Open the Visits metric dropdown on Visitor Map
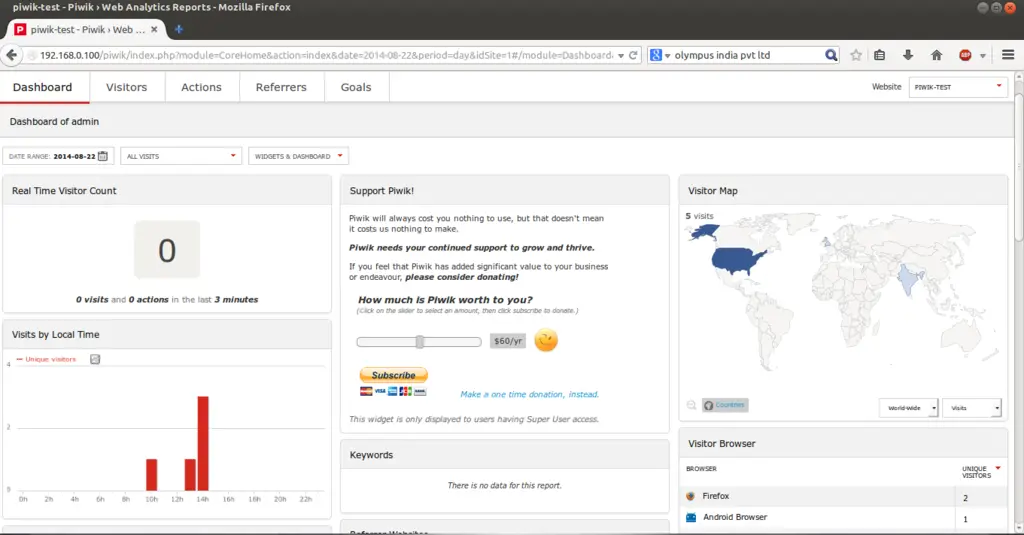 972,408
